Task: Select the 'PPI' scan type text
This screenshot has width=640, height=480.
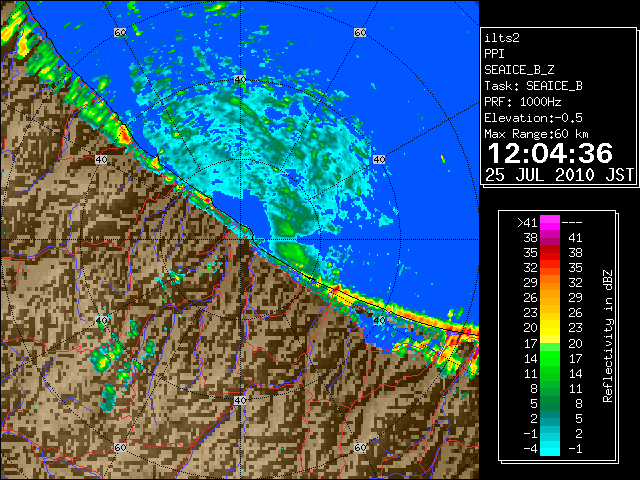Action: tap(494, 54)
